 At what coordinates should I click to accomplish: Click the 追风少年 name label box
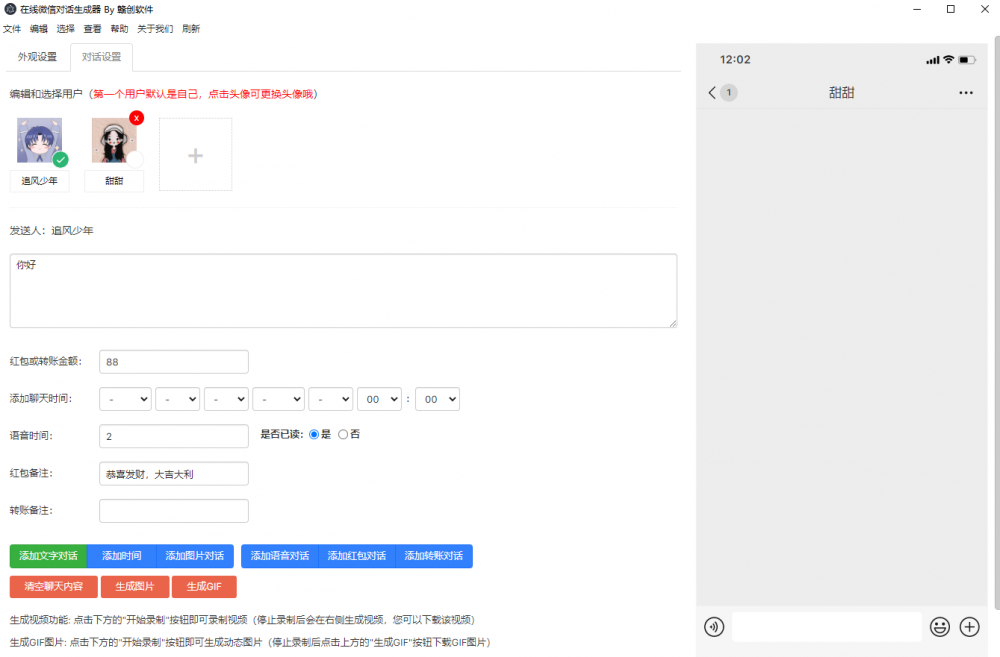[40, 181]
